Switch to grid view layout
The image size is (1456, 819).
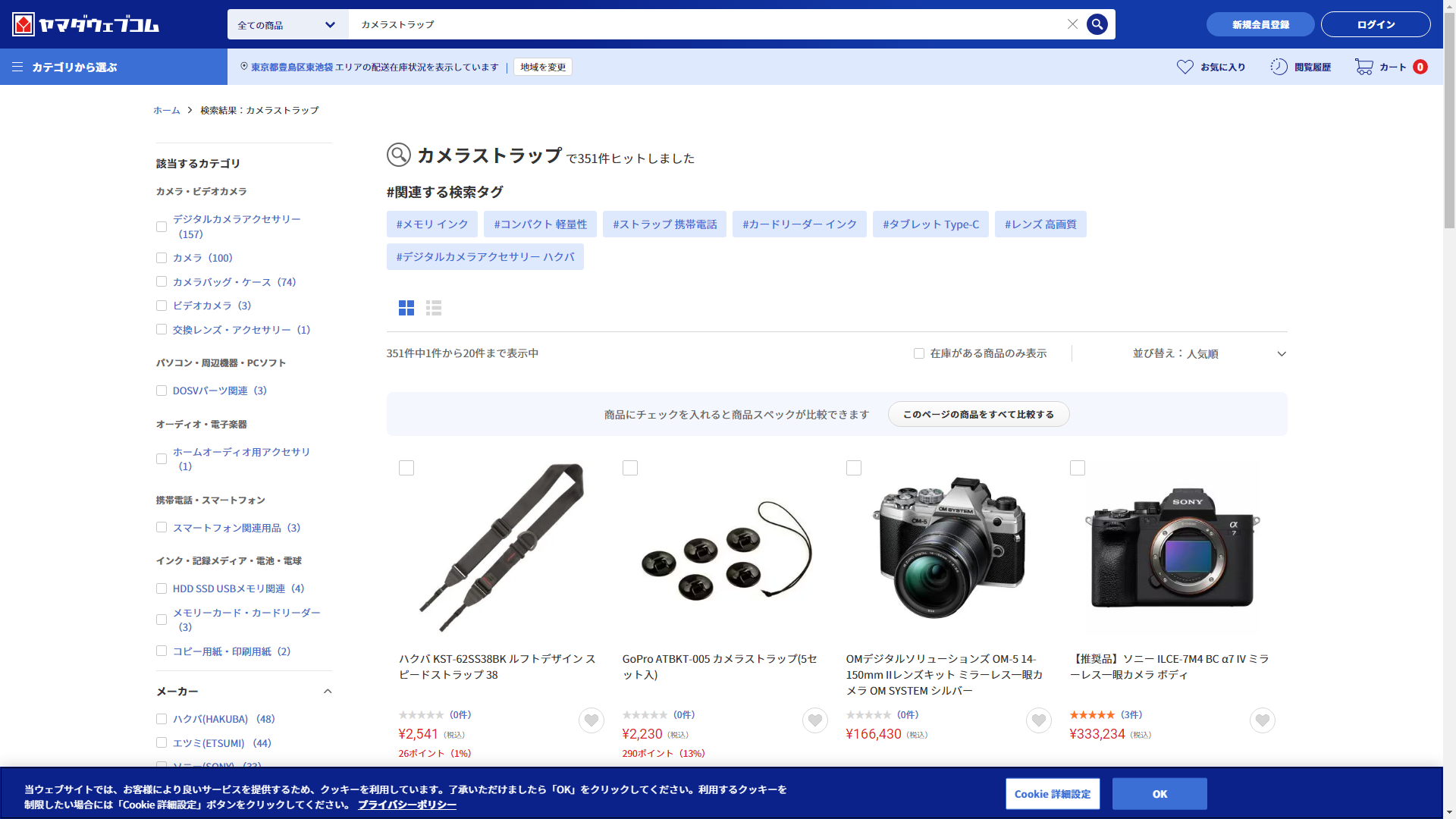click(406, 308)
